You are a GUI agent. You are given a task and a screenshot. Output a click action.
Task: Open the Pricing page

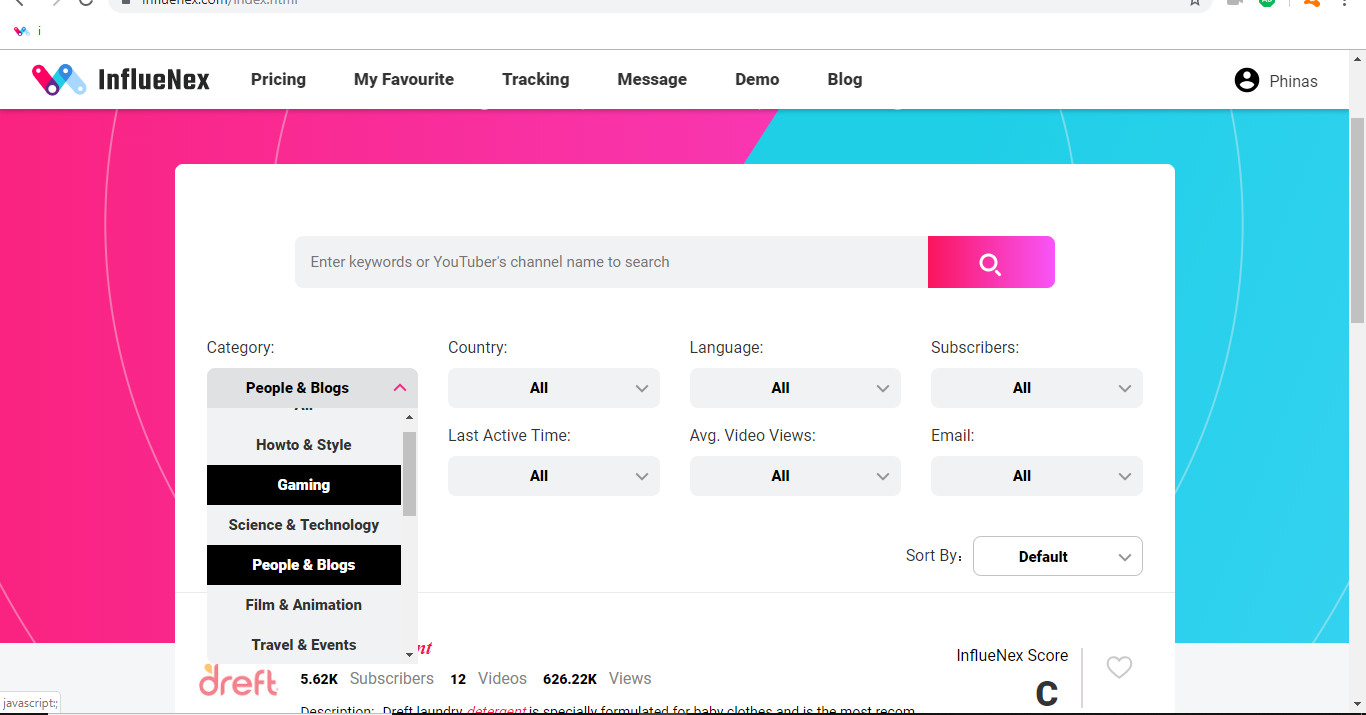click(278, 79)
